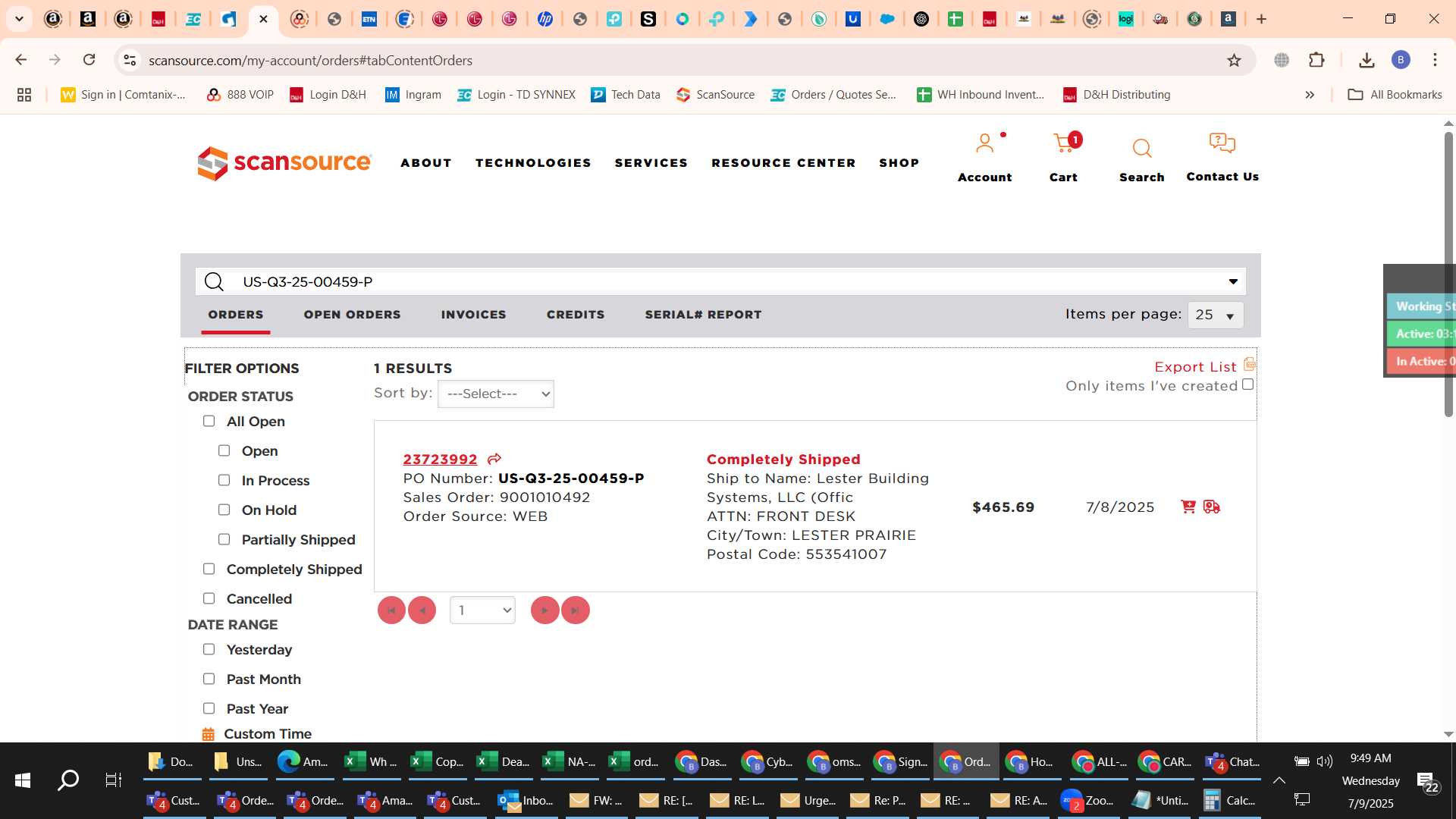Check the Yesterday date range

(x=209, y=649)
